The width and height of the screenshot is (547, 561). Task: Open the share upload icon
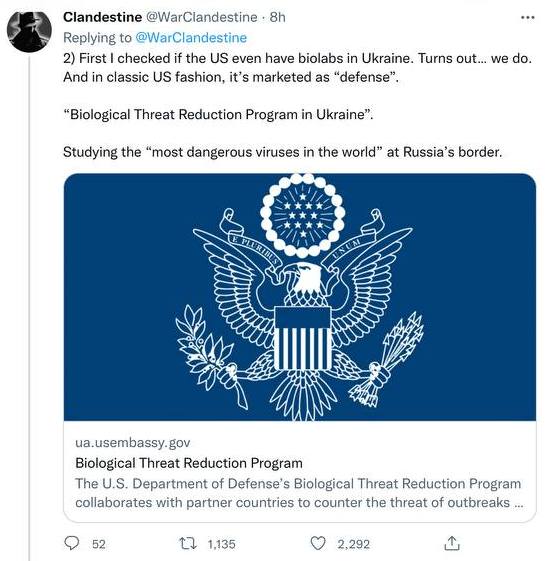(x=452, y=543)
